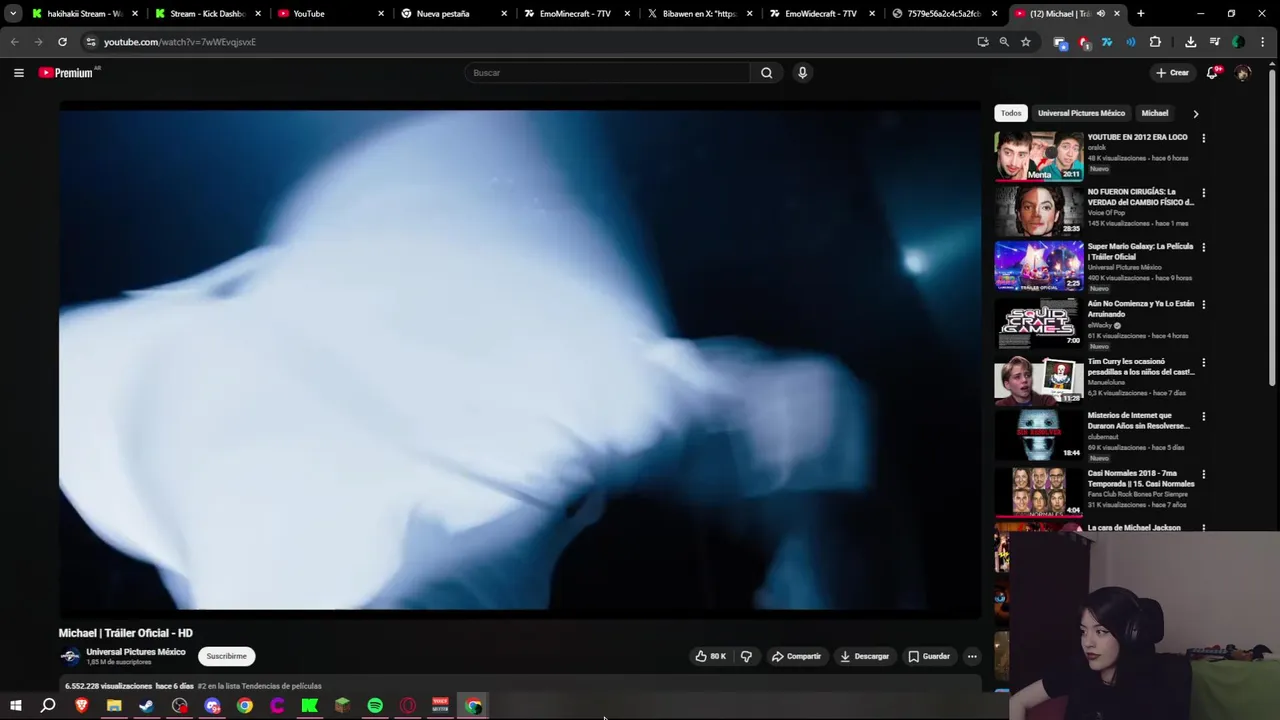Screen dimensions: 1280x720
Task: Open Spotify from the taskbar
Action: [375, 706]
